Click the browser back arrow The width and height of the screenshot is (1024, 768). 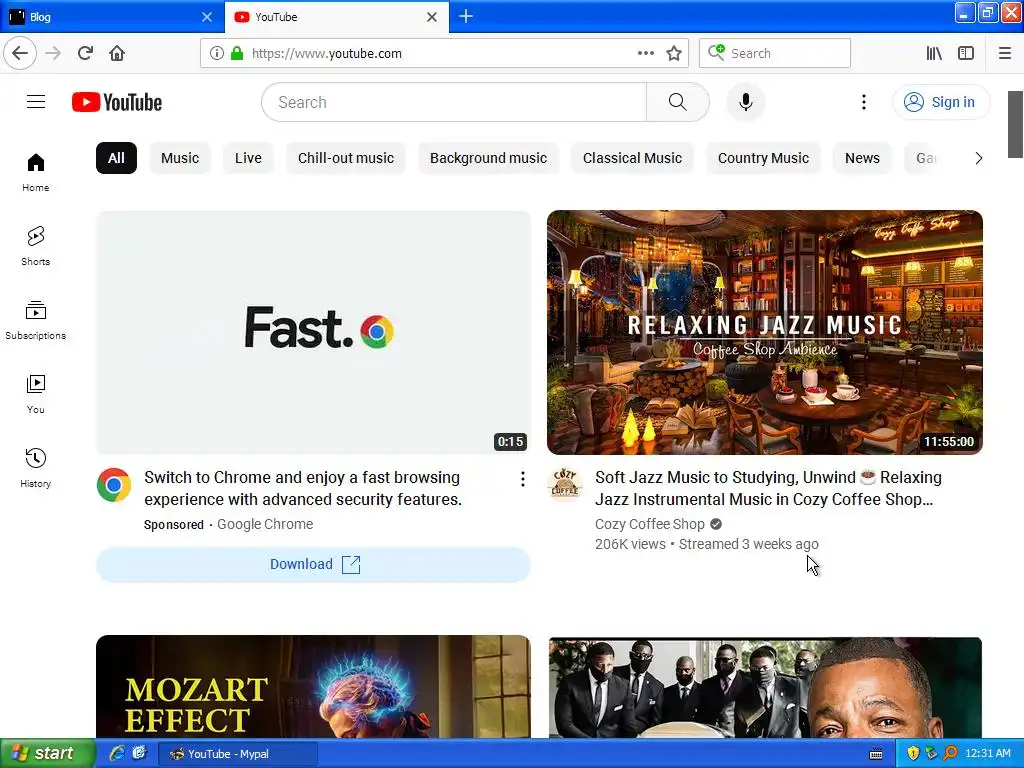click(20, 53)
